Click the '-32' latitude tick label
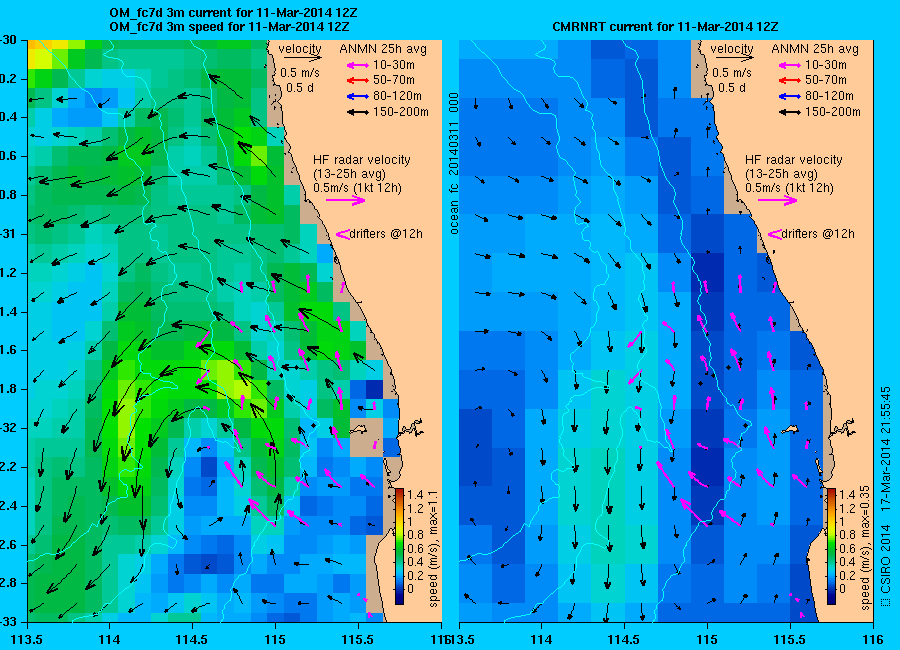Screen dimensions: 900x650 click(x=8, y=428)
